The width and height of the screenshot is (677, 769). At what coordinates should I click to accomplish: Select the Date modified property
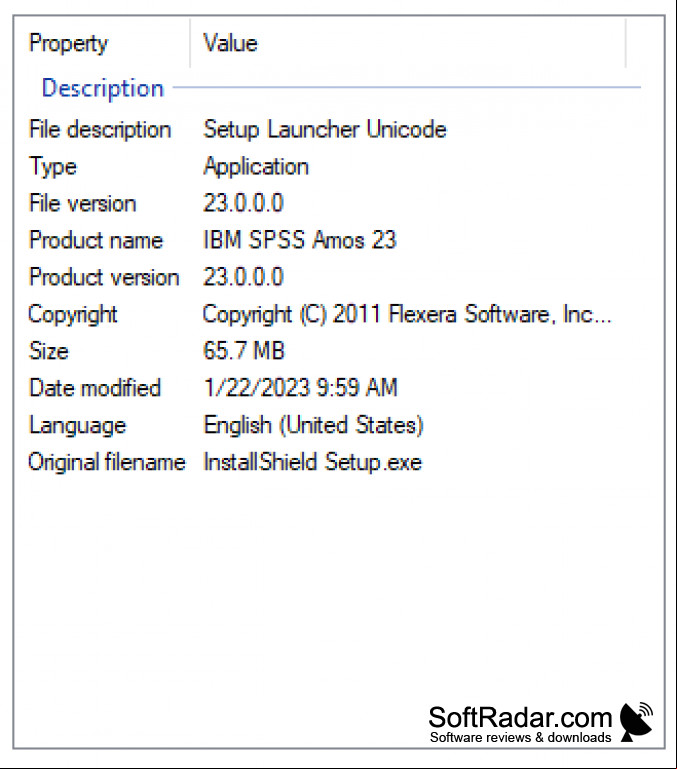coord(95,388)
